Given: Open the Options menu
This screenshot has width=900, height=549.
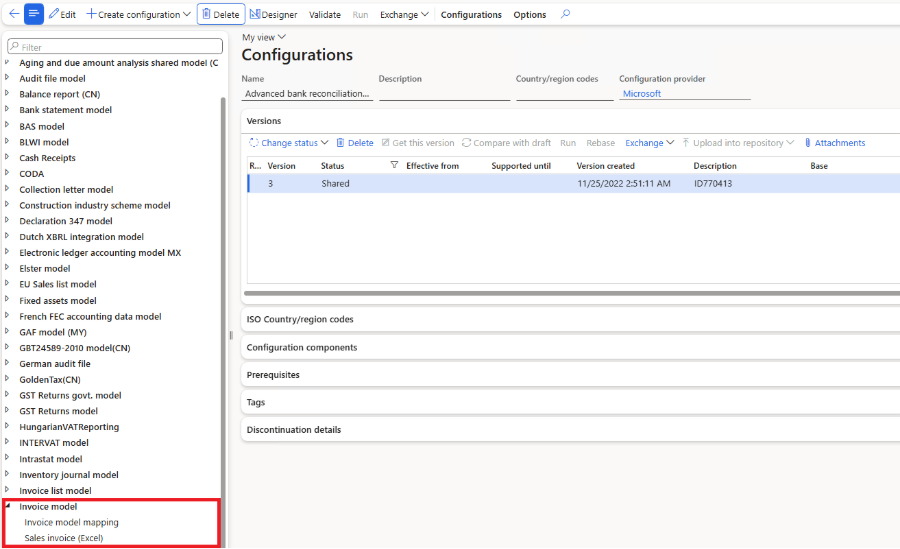Looking at the screenshot, I should 530,15.
